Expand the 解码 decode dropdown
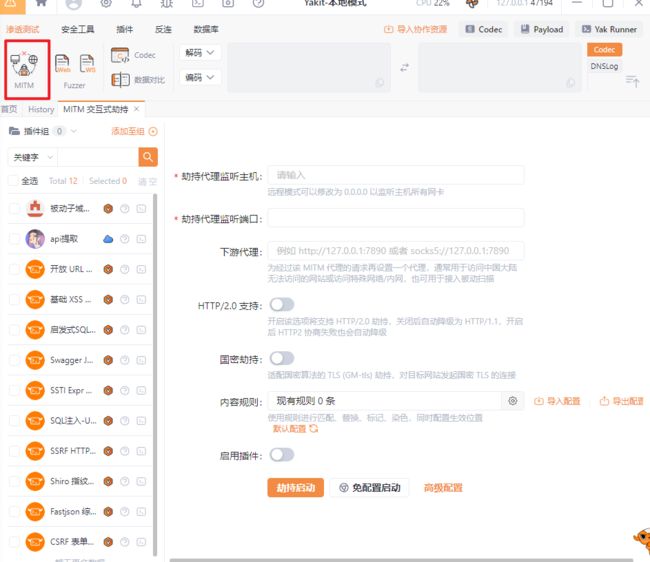 point(199,52)
